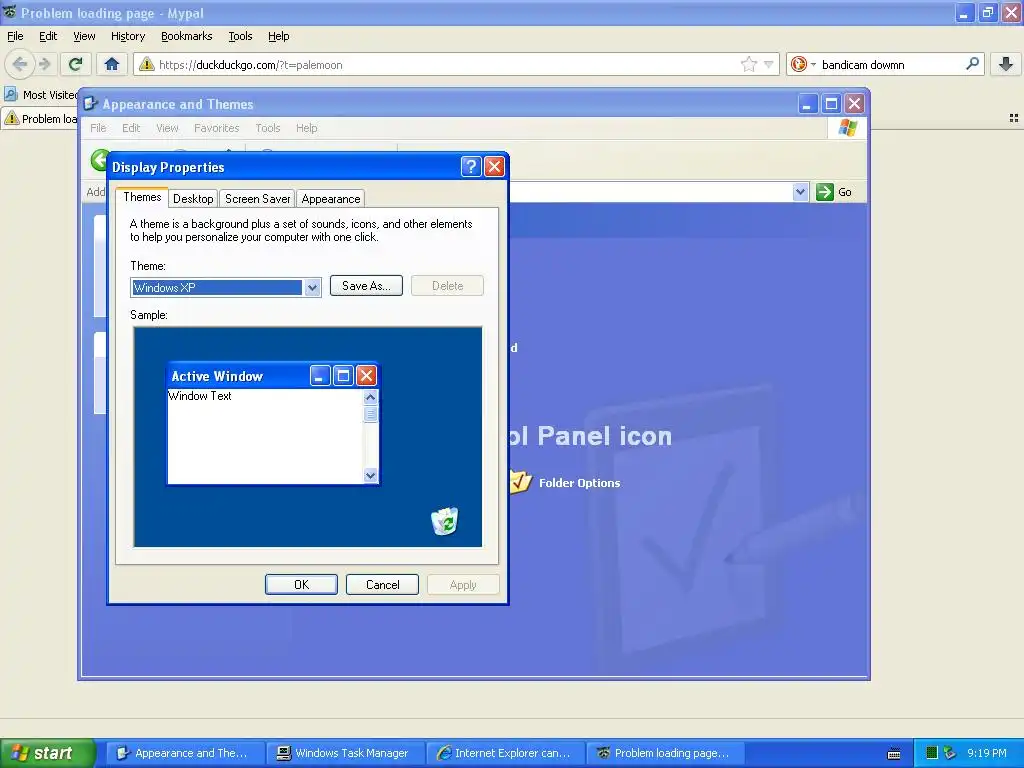Open the Mypal View menu

click(x=84, y=36)
